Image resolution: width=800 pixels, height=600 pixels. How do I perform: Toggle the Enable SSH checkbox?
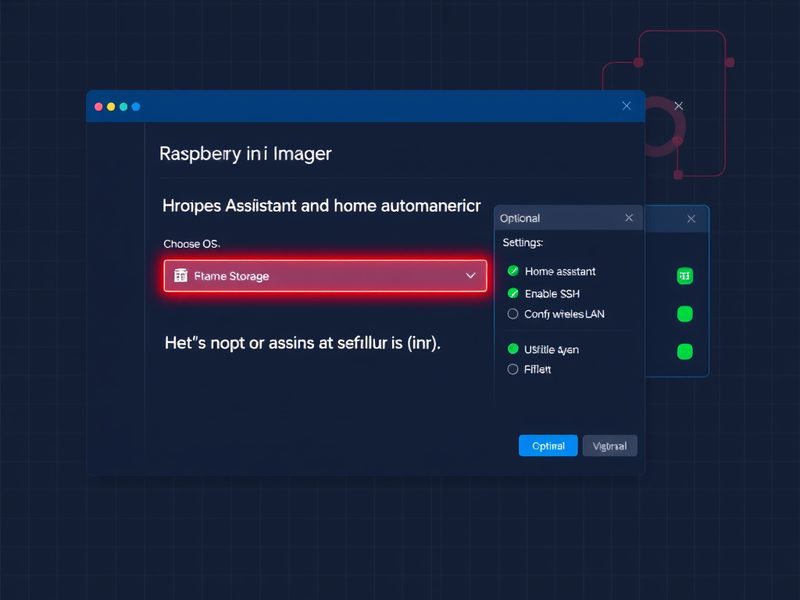click(x=513, y=293)
